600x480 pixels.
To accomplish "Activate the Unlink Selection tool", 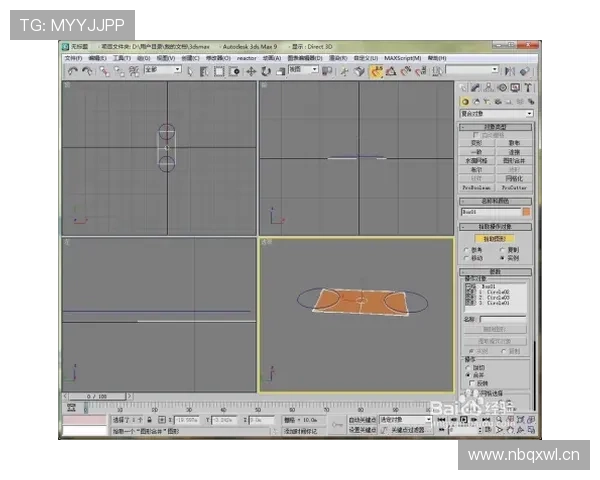I will coord(119,71).
